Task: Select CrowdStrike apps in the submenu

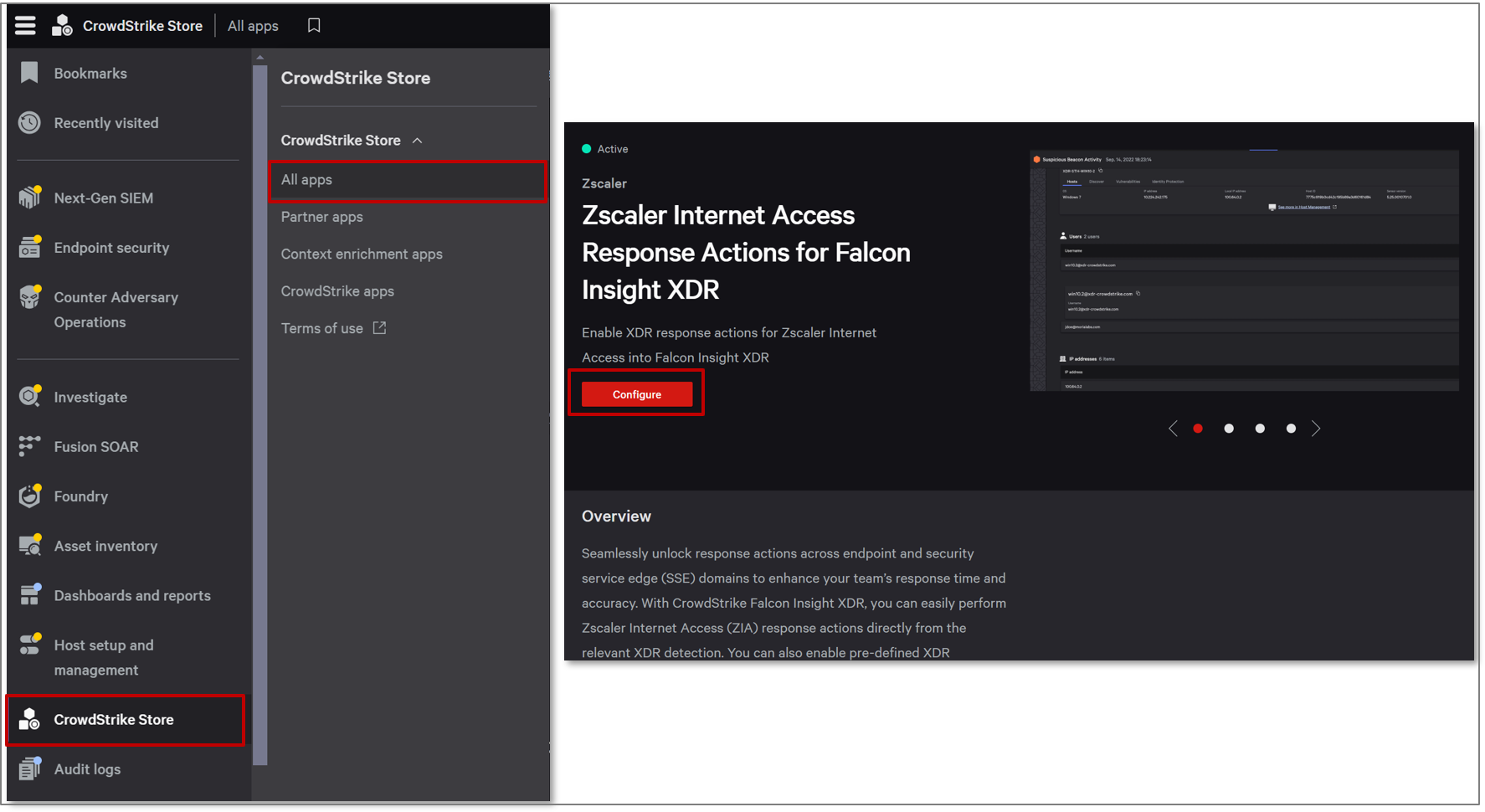Action: 337,291
